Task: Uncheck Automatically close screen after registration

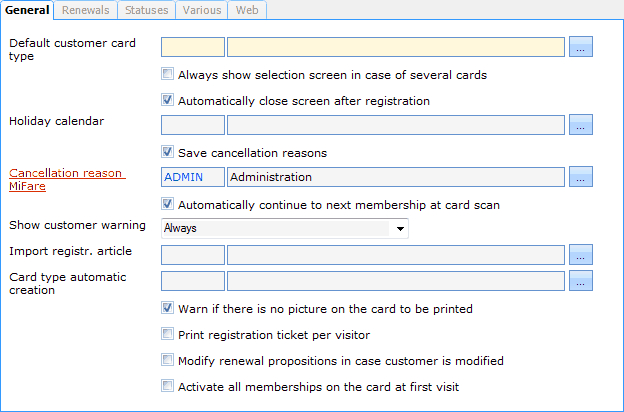Action: [167, 100]
